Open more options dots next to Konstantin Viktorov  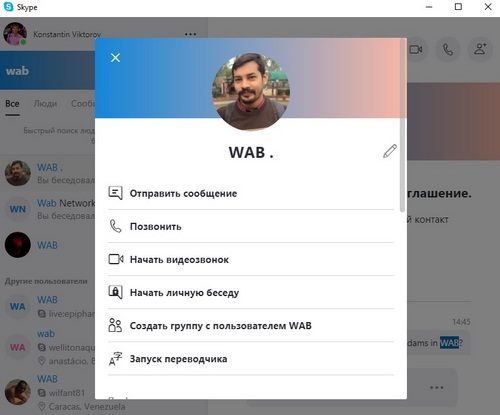click(x=190, y=34)
